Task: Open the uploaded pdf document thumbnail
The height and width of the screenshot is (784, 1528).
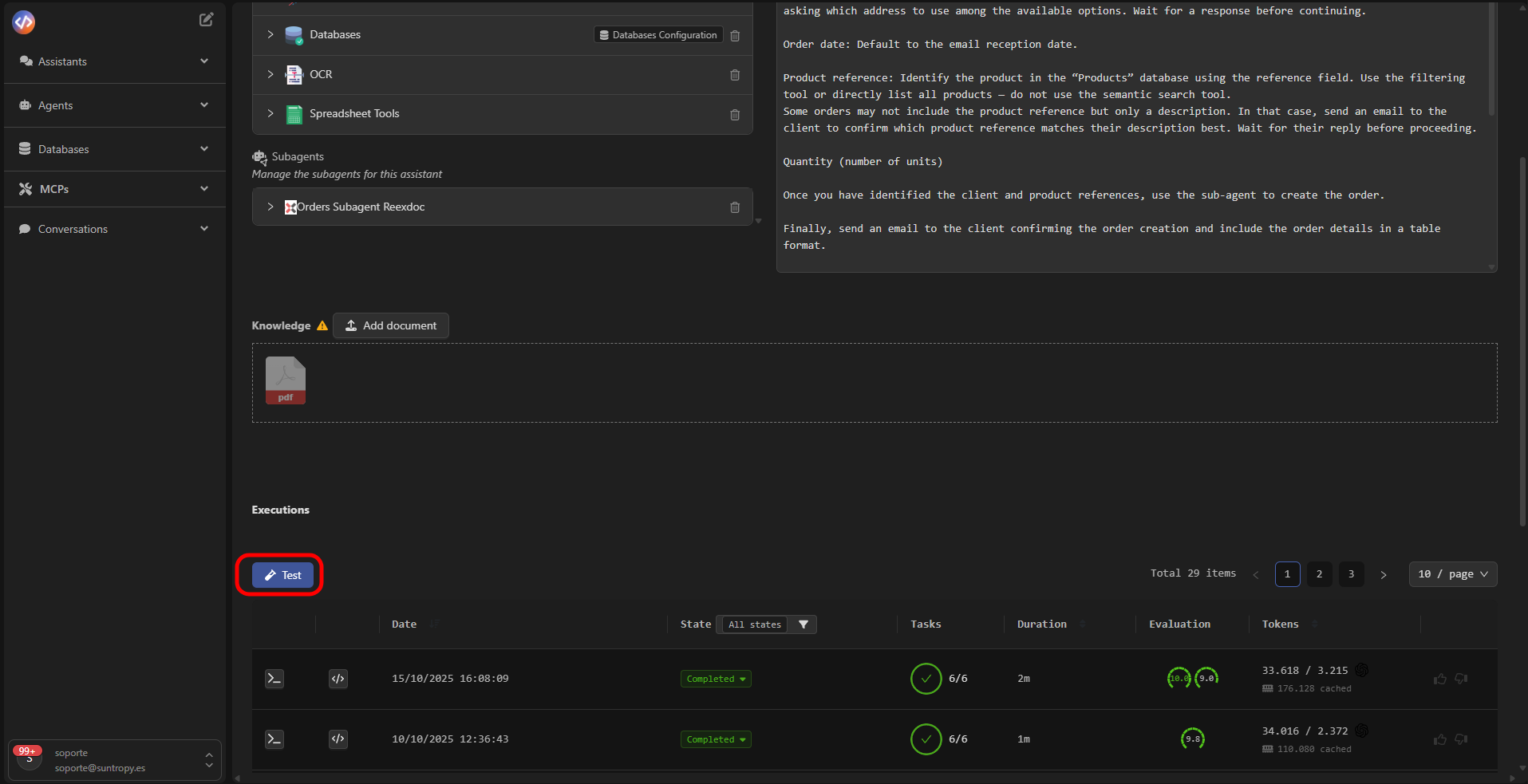Action: point(286,380)
